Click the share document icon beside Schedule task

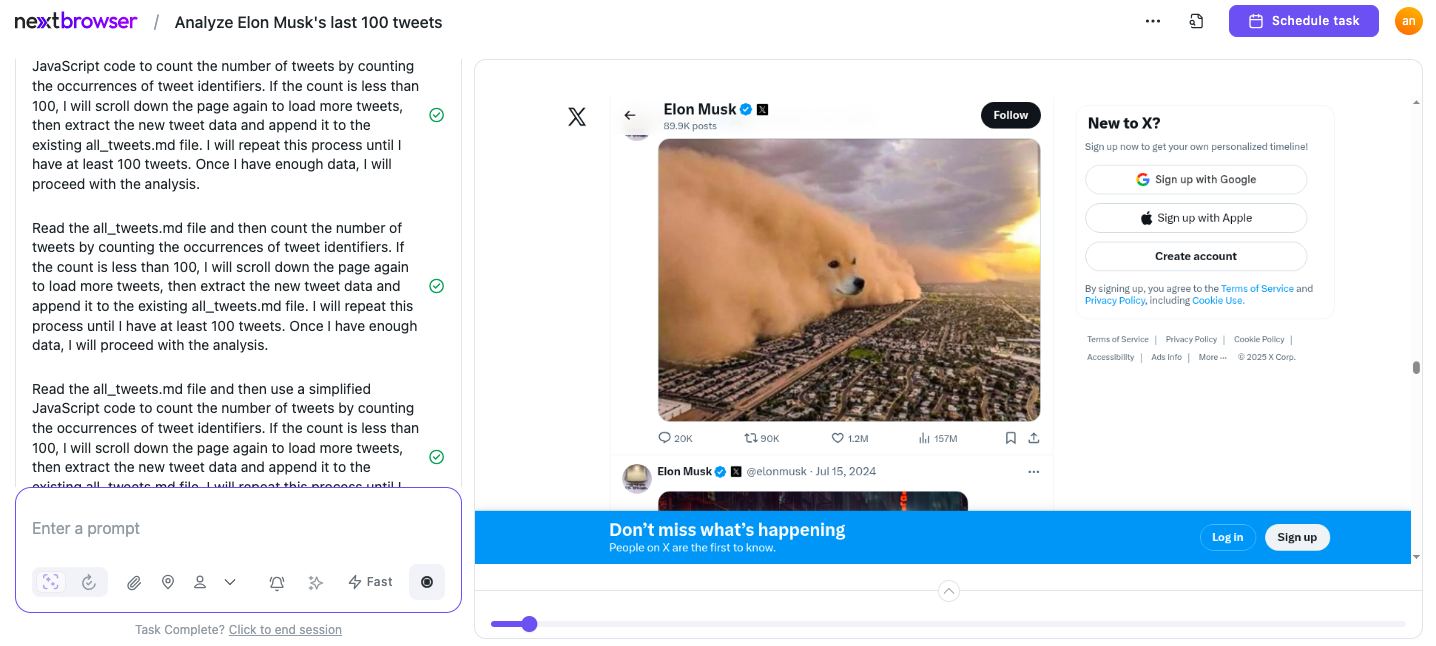(x=1196, y=21)
